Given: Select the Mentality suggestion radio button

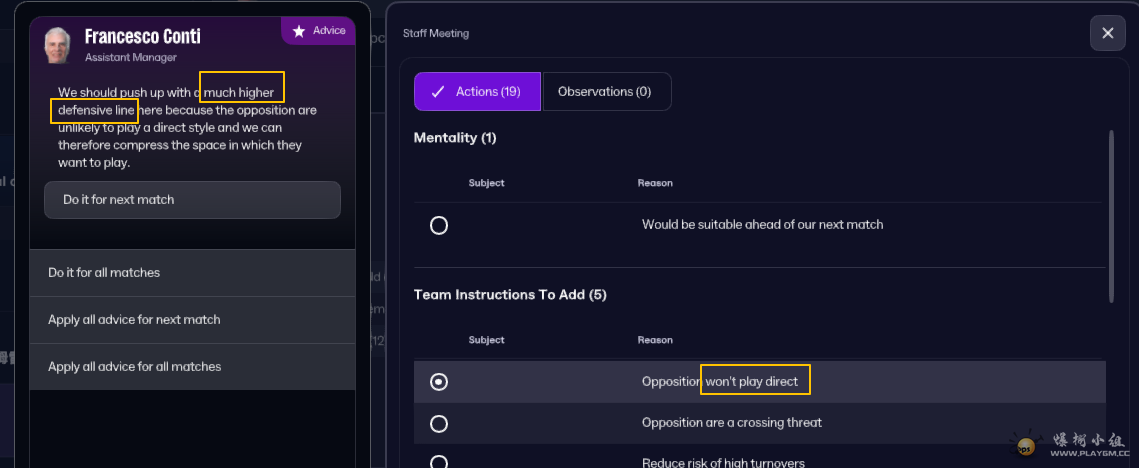Looking at the screenshot, I should (x=439, y=225).
